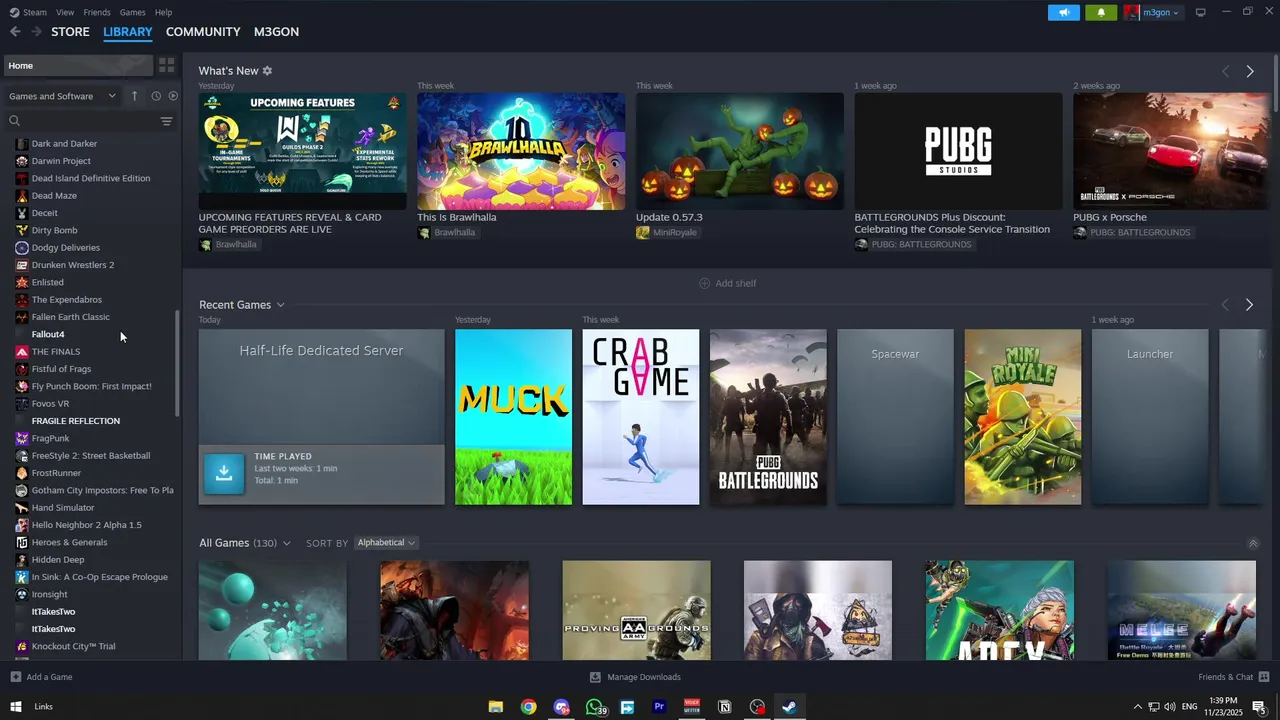This screenshot has width=1280, height=720.
Task: Click the main library page scrollbar
Action: pyautogui.click(x=1275, y=83)
